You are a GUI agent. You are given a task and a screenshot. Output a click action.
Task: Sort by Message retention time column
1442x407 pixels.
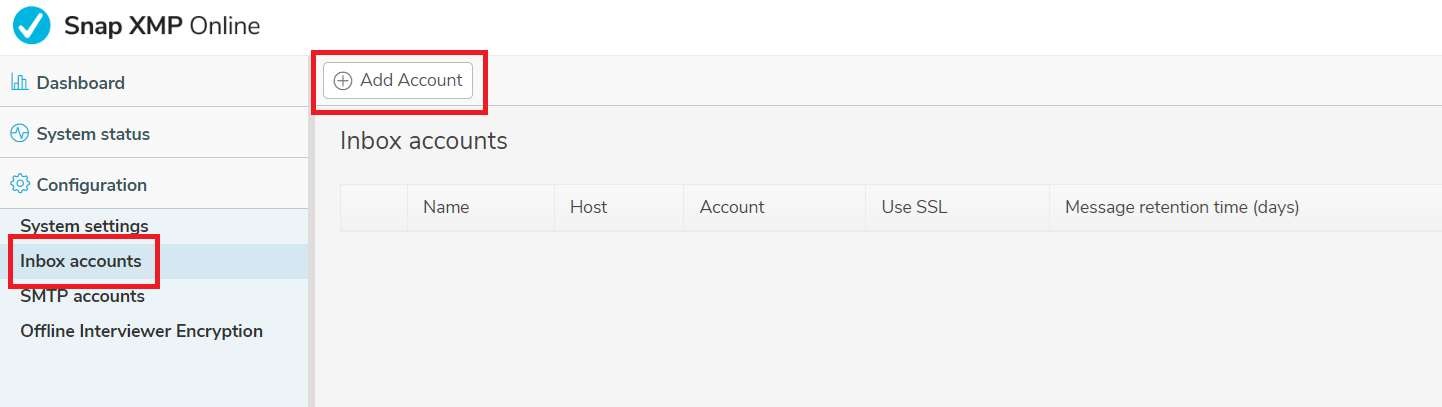click(1182, 208)
